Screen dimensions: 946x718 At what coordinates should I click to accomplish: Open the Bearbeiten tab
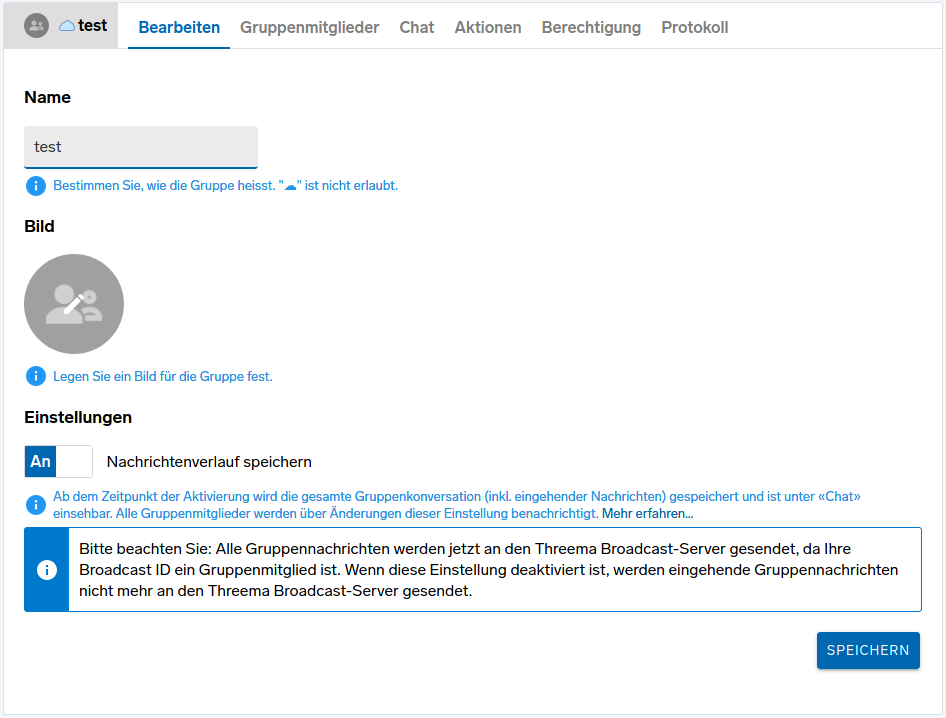(179, 27)
